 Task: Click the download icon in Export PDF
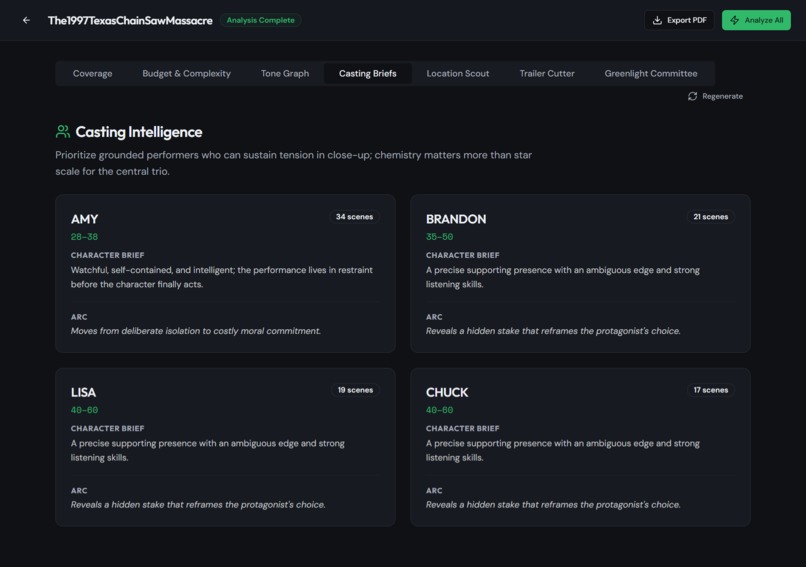click(657, 20)
